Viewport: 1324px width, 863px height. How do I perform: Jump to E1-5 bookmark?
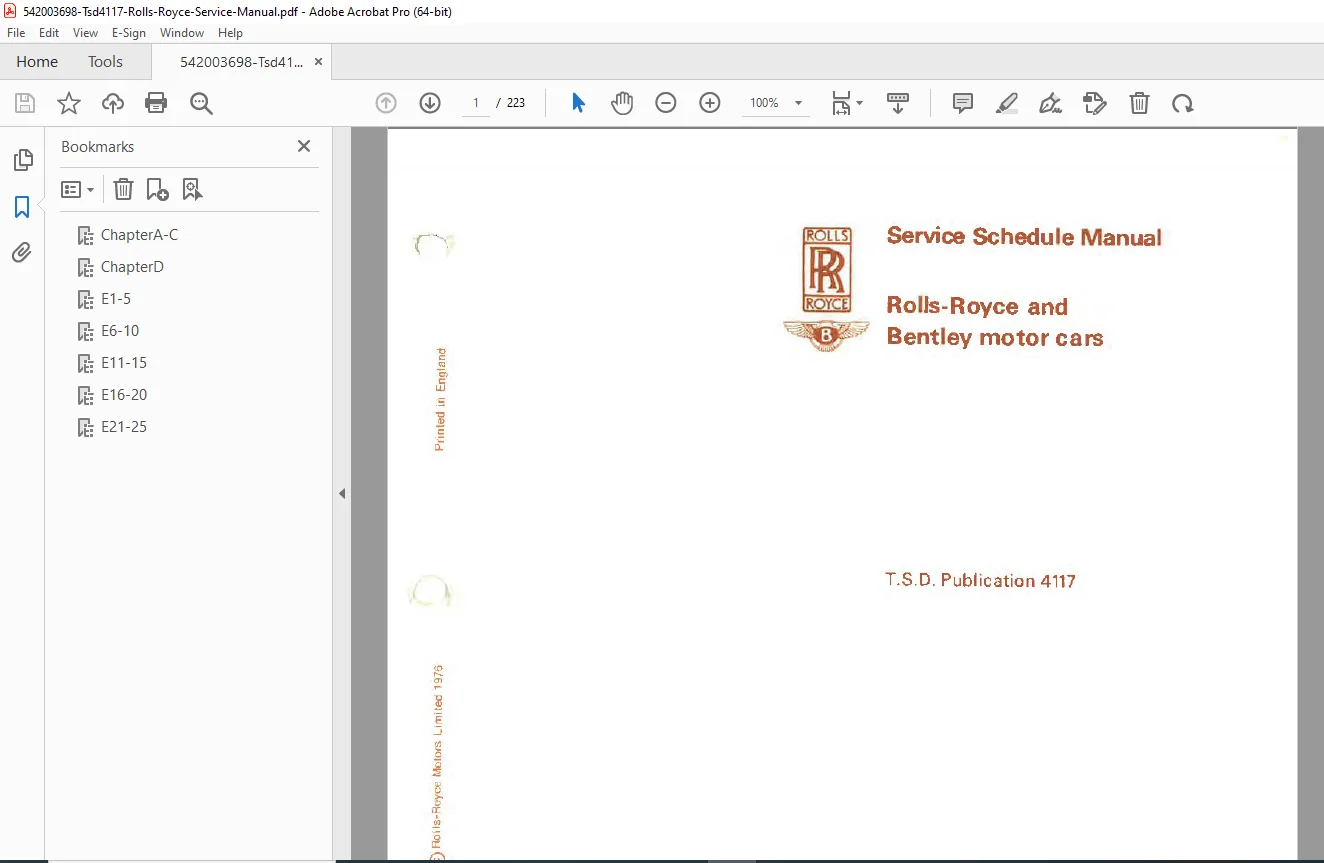(x=116, y=299)
